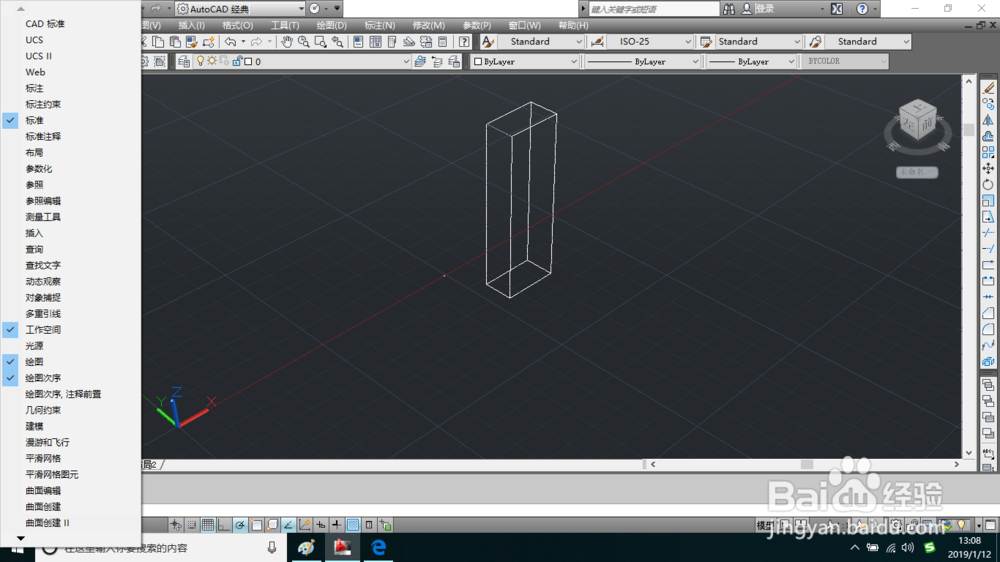This screenshot has width=1000, height=562.
Task: Open the Table Style icon
Action: 705,42
